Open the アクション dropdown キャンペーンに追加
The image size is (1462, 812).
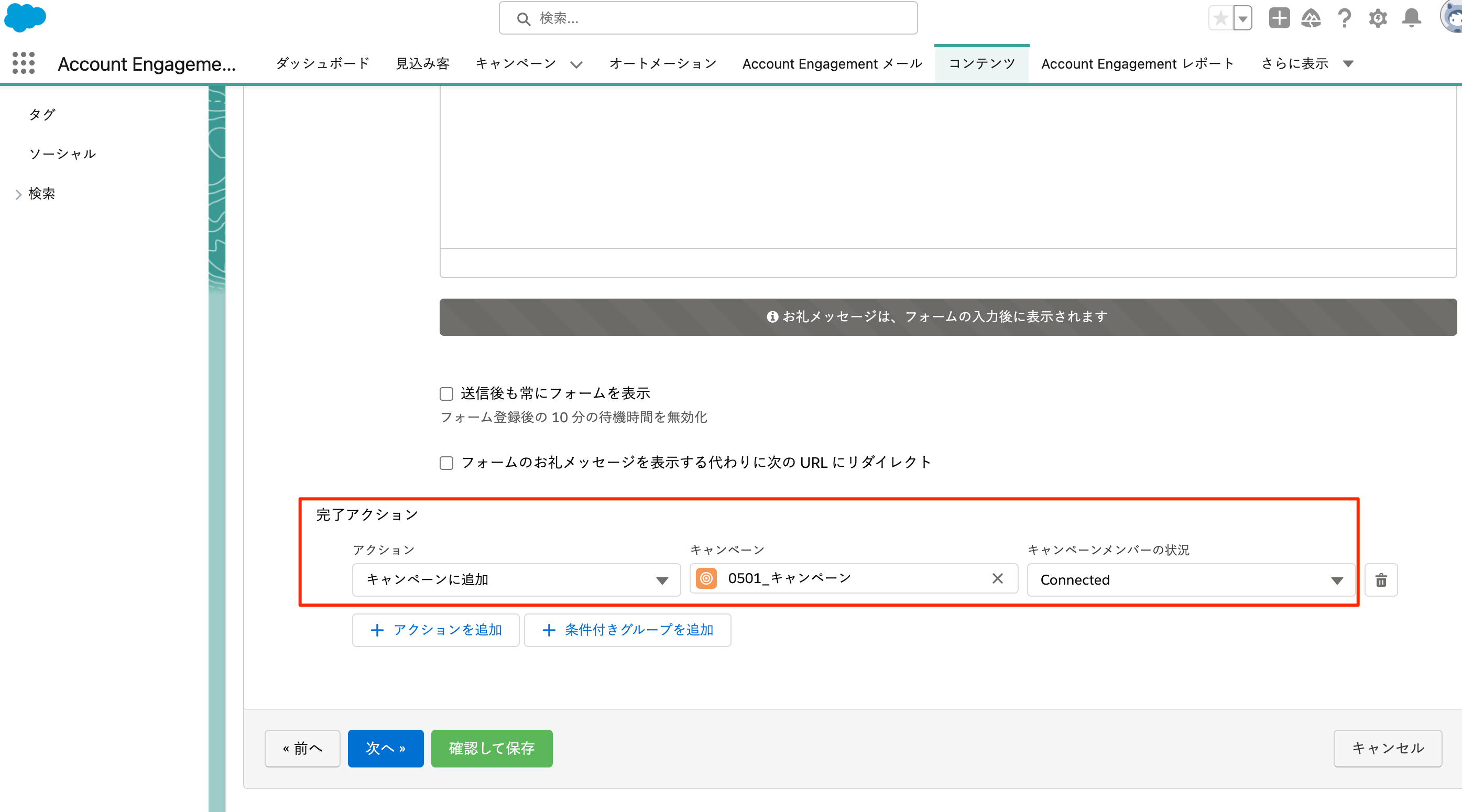click(516, 579)
